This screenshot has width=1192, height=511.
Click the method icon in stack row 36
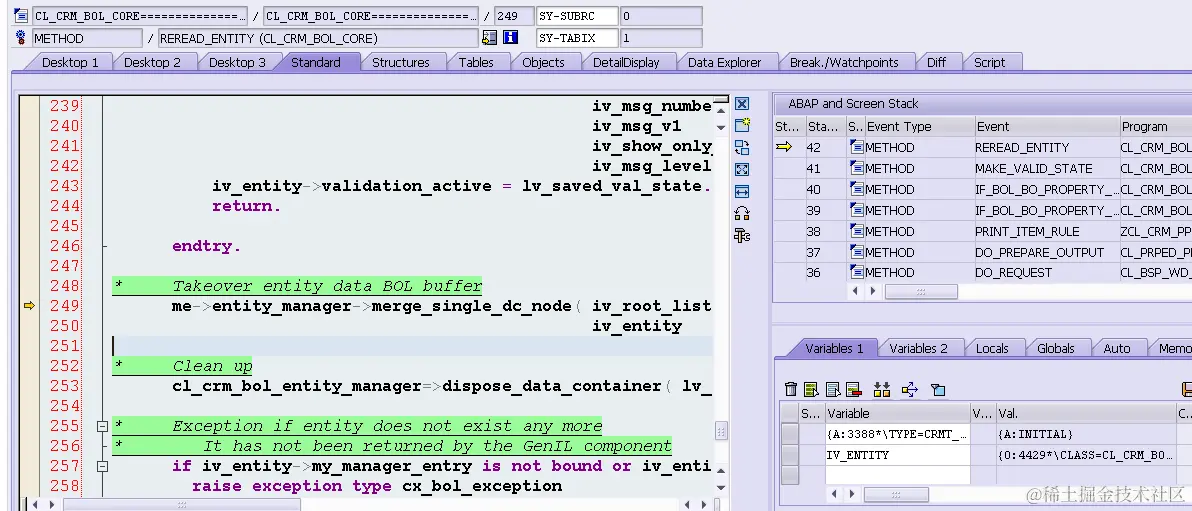pyautogui.click(x=856, y=272)
